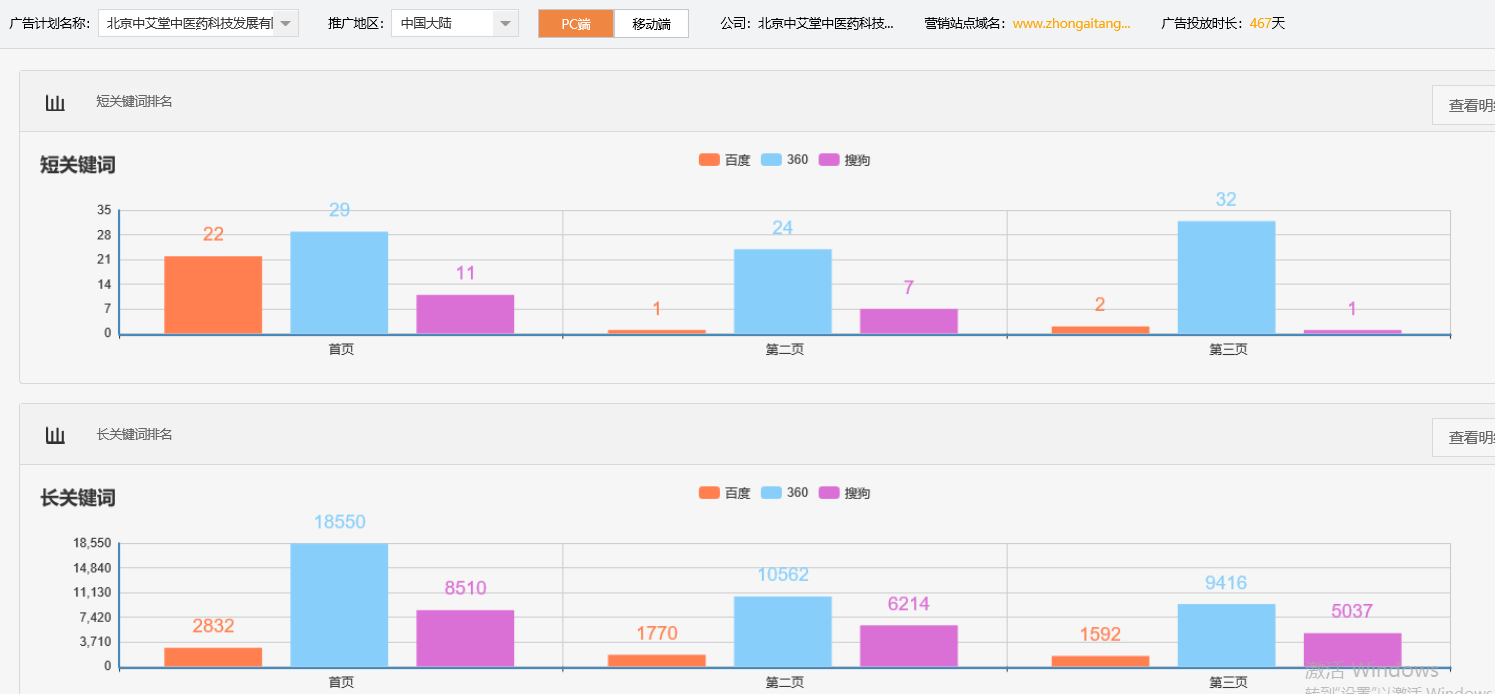Click the 360 首页 bar showing 18550
This screenshot has height=694, width=1495.
pyautogui.click(x=339, y=605)
